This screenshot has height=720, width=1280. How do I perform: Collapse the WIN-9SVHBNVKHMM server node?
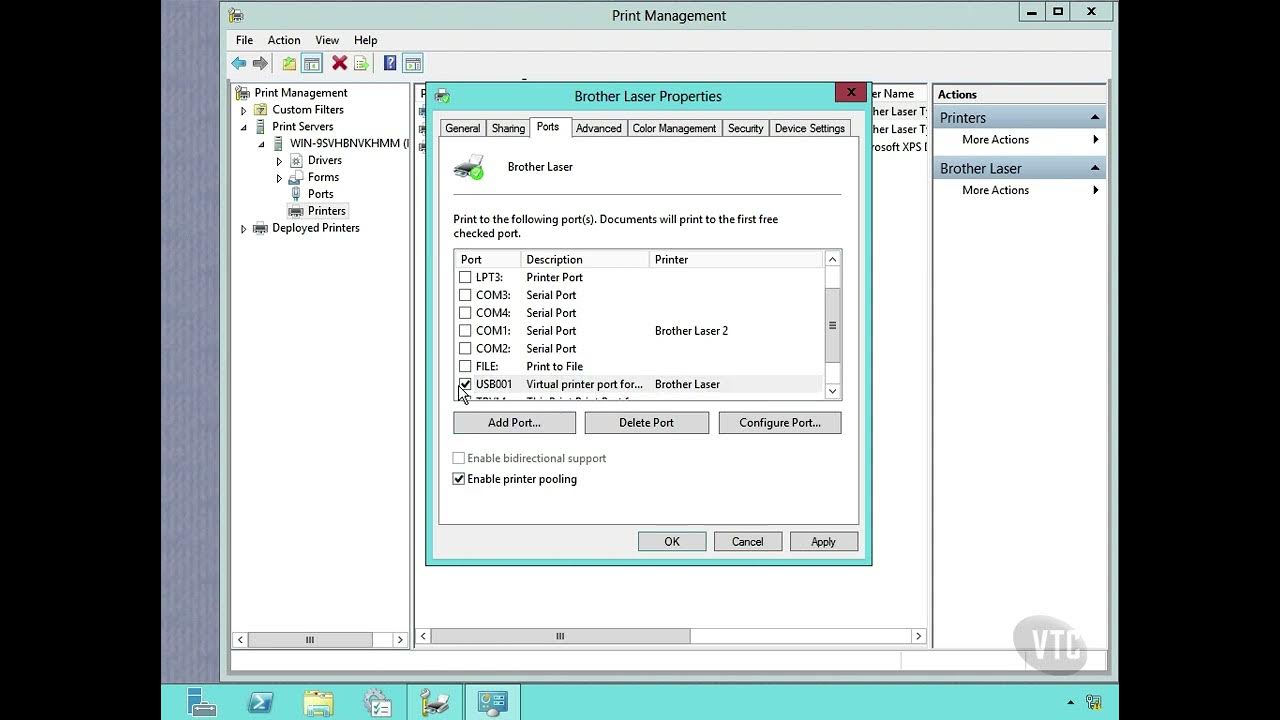262,144
